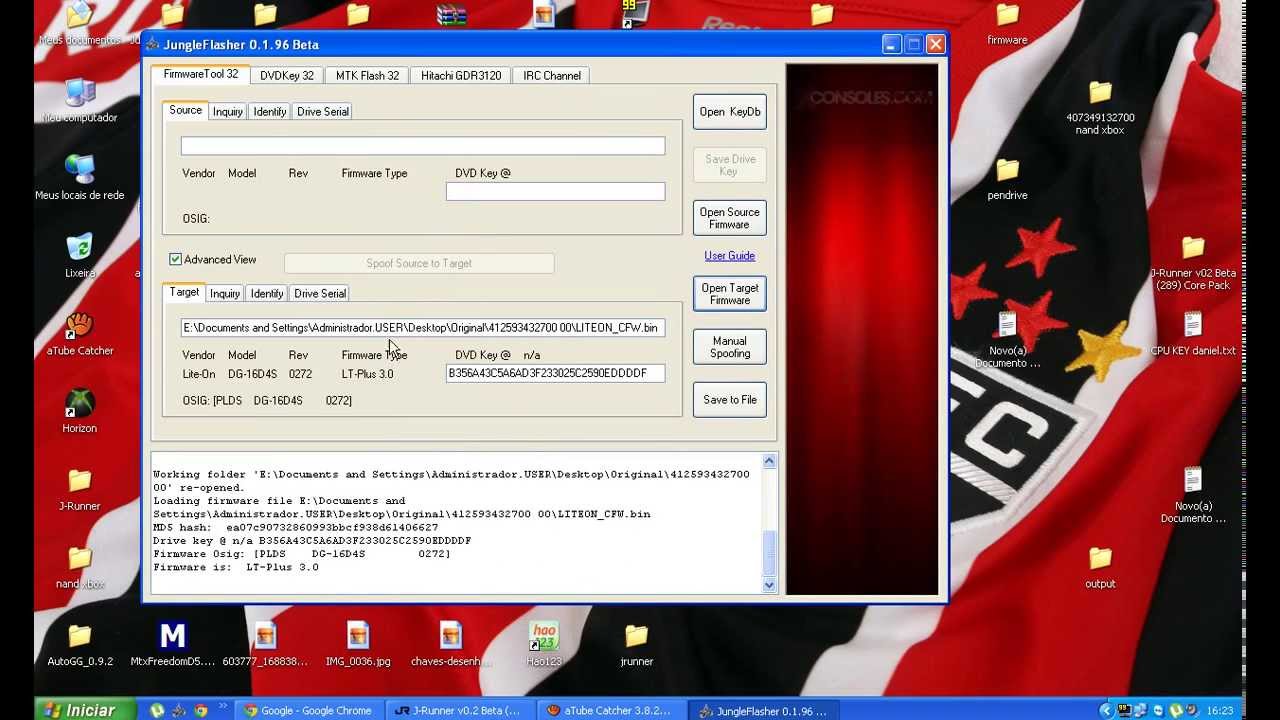Open the pendrive folder icon

[1007, 171]
